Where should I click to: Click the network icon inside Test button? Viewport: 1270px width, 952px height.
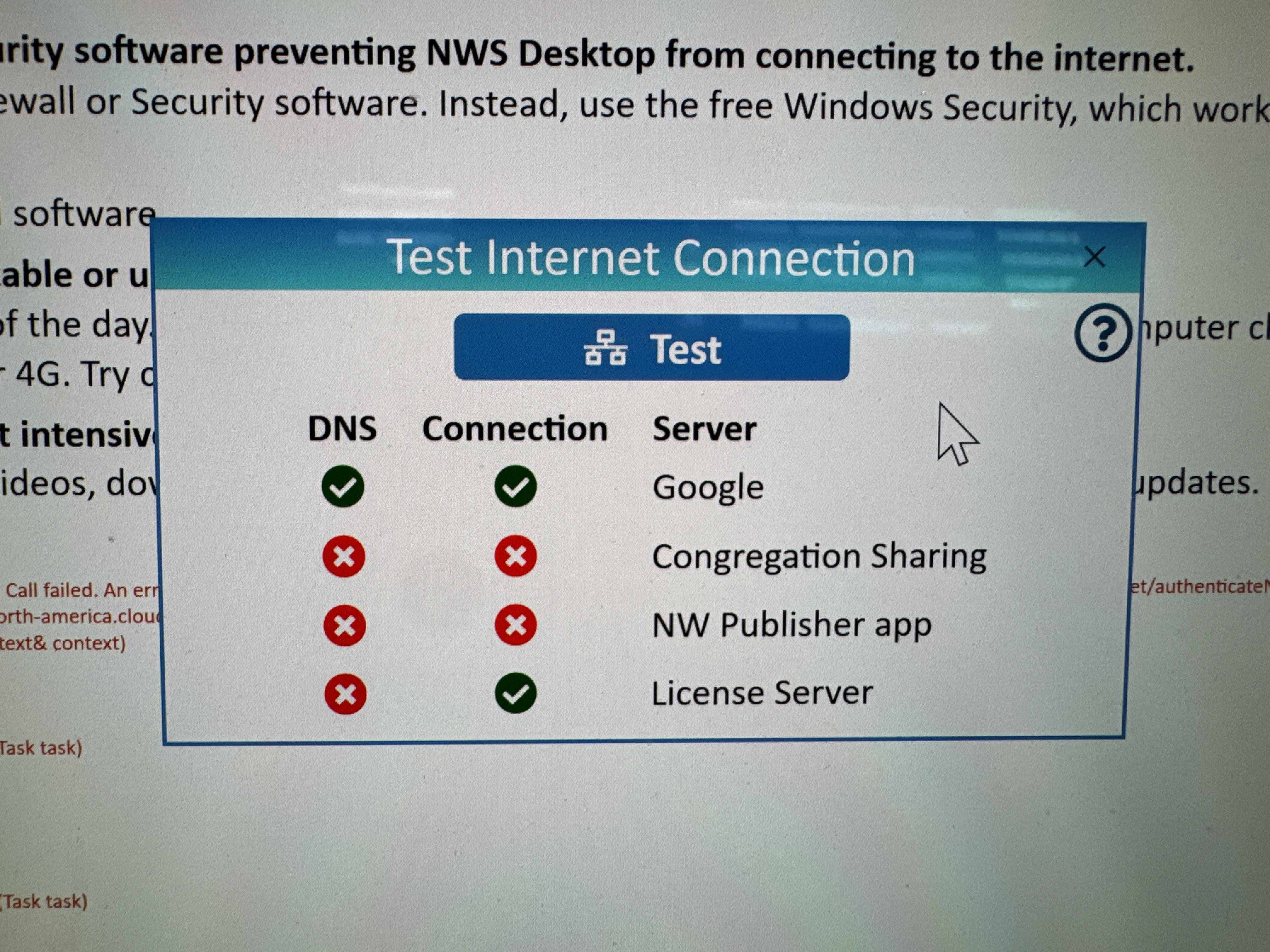605,348
